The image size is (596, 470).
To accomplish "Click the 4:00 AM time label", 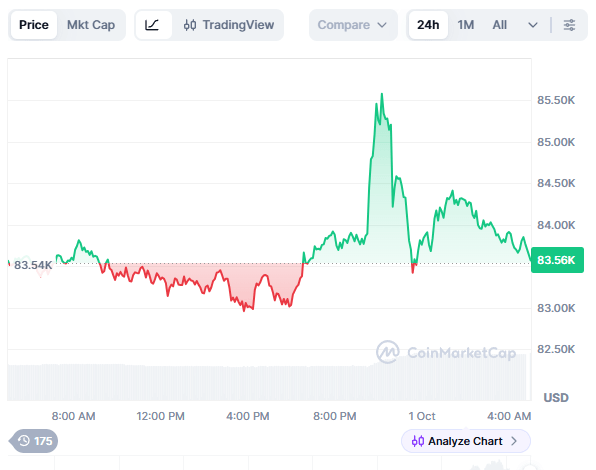I will [x=509, y=416].
